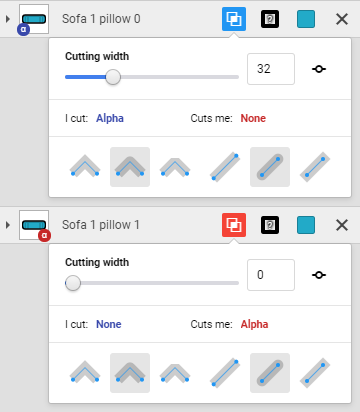Click the red Alpha link next to Cuts me
This screenshot has width=360, height=412.
pos(254,324)
